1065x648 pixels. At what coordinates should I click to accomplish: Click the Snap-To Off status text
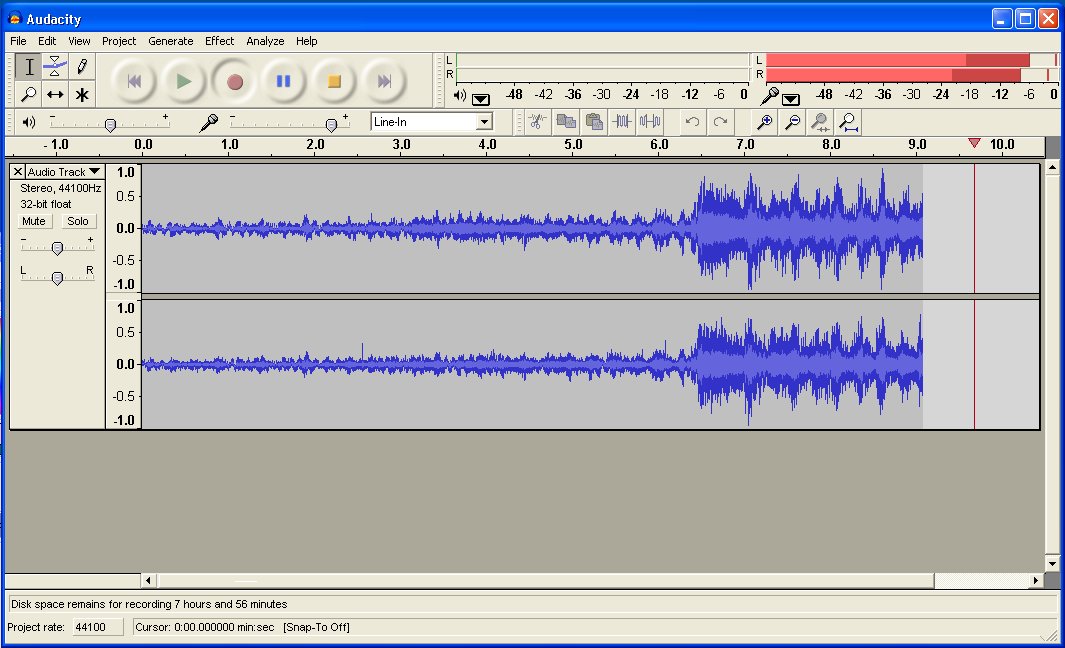click(317, 627)
